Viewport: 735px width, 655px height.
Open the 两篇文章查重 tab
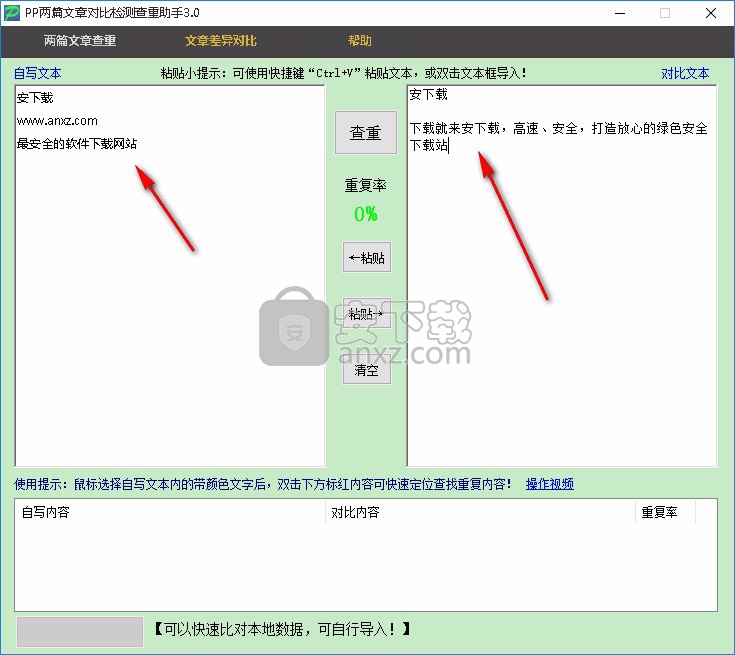pyautogui.click(x=80, y=41)
